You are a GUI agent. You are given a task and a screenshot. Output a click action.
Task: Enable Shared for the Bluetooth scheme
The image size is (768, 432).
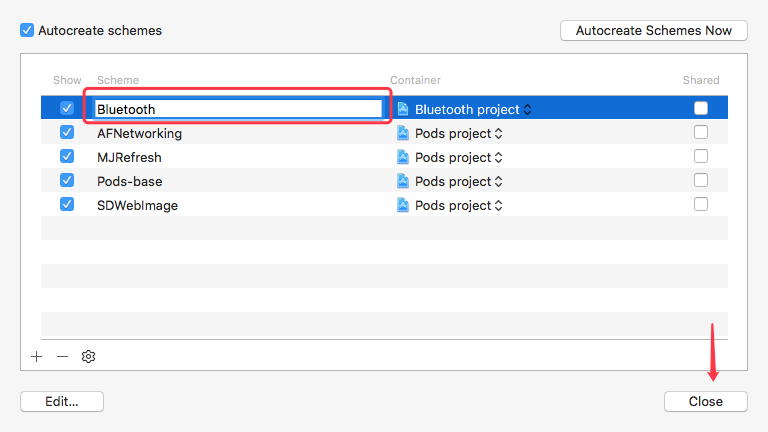click(701, 109)
